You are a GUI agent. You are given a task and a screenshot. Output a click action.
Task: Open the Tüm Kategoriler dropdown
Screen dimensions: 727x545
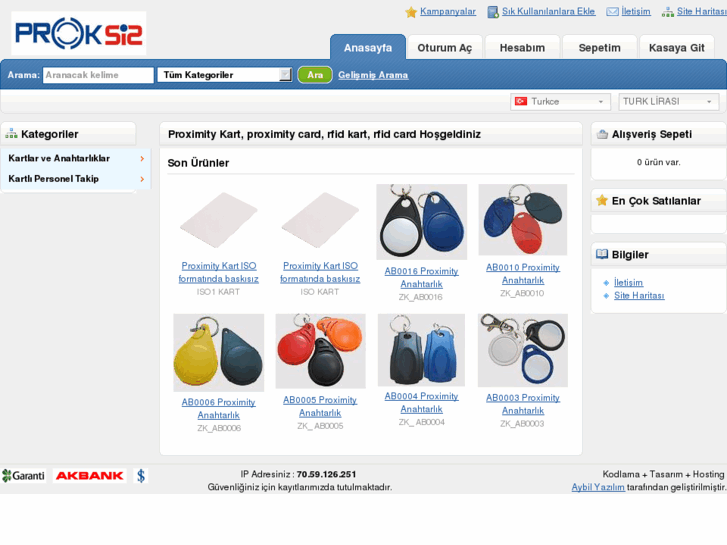pyautogui.click(x=224, y=75)
